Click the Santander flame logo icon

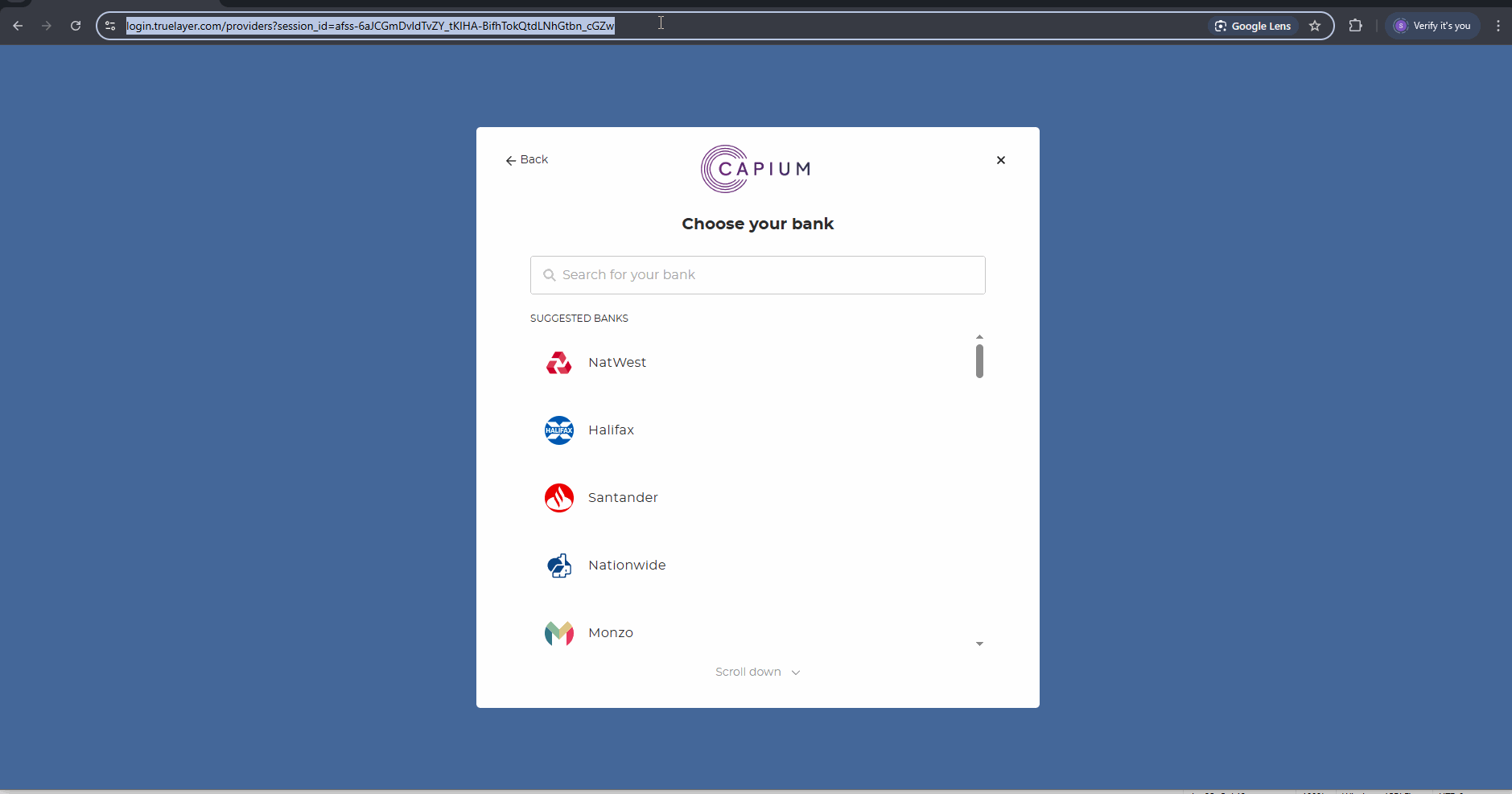(x=559, y=498)
